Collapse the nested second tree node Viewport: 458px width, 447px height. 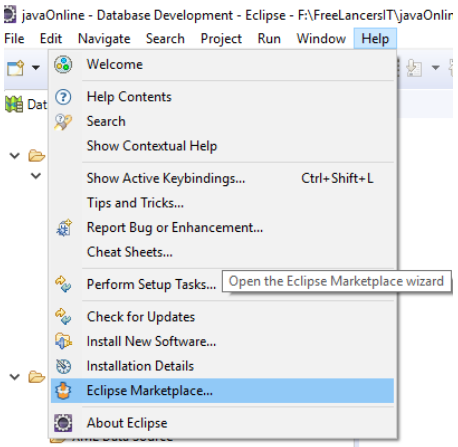(36, 175)
